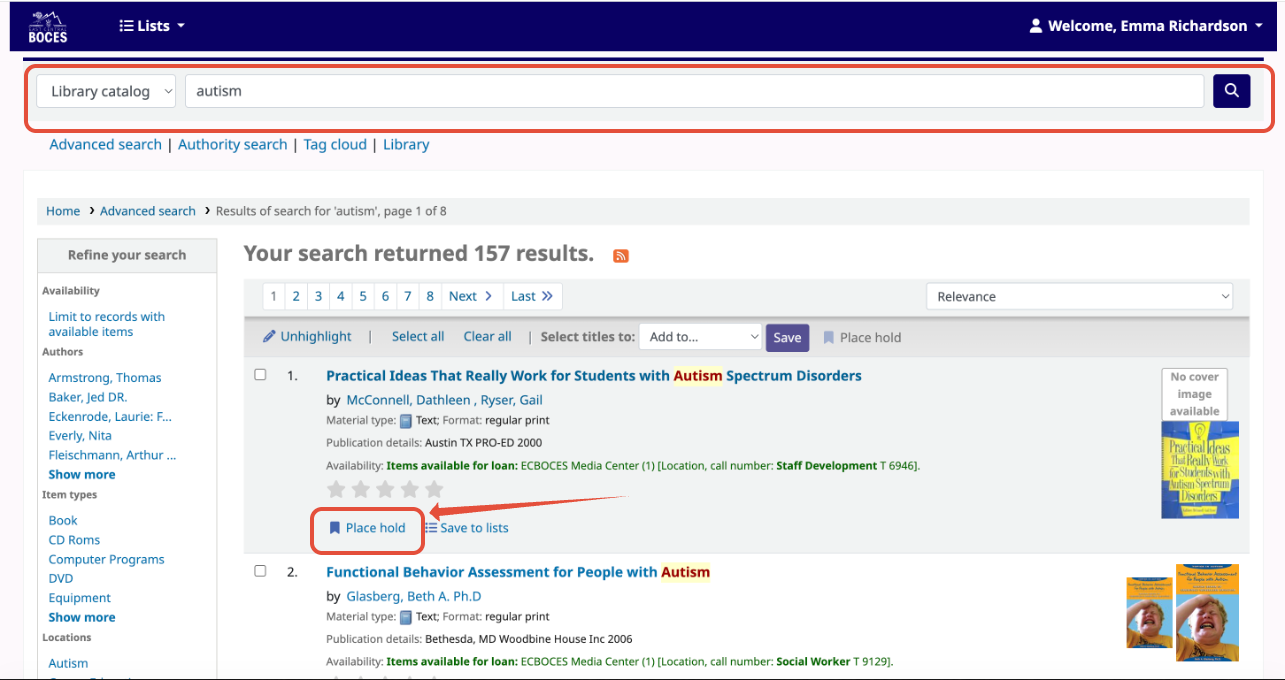This screenshot has width=1285, height=680.
Task: Open the Add to... dropdown
Action: 700,336
